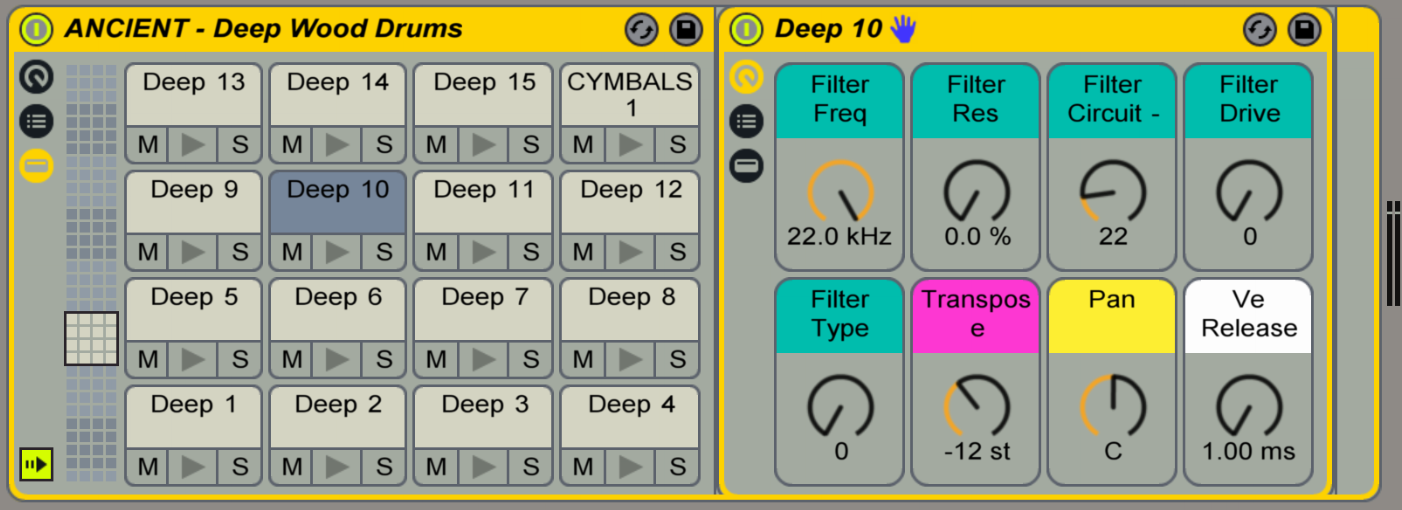Click the Filter Type macro knob
Screen dimensions: 1402x510
click(840, 407)
